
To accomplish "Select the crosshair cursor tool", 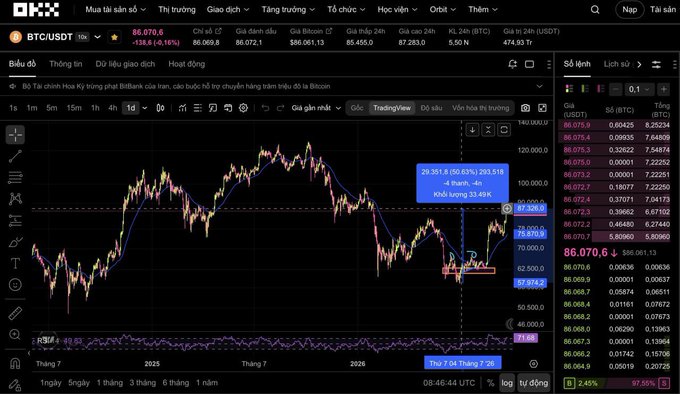I will (15, 135).
